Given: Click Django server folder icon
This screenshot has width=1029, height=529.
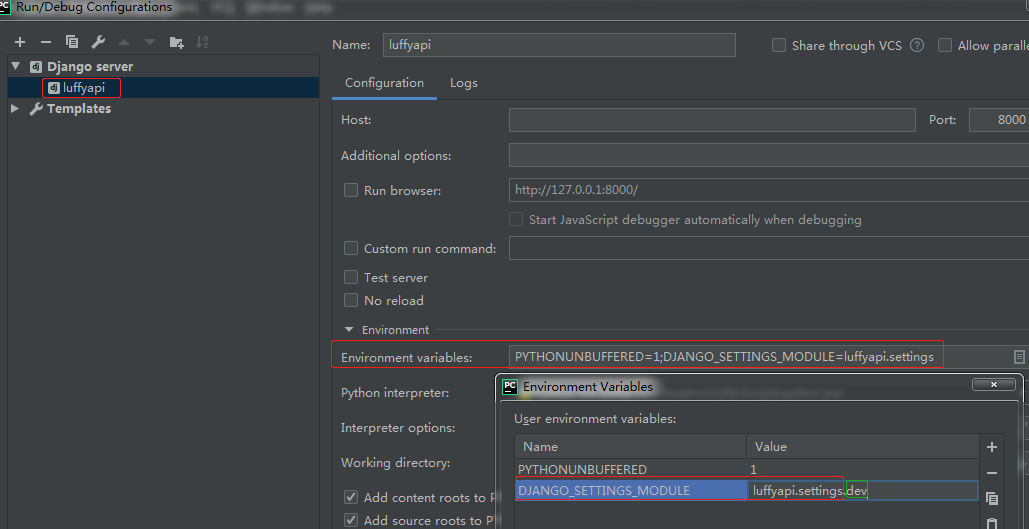Looking at the screenshot, I should click(36, 66).
